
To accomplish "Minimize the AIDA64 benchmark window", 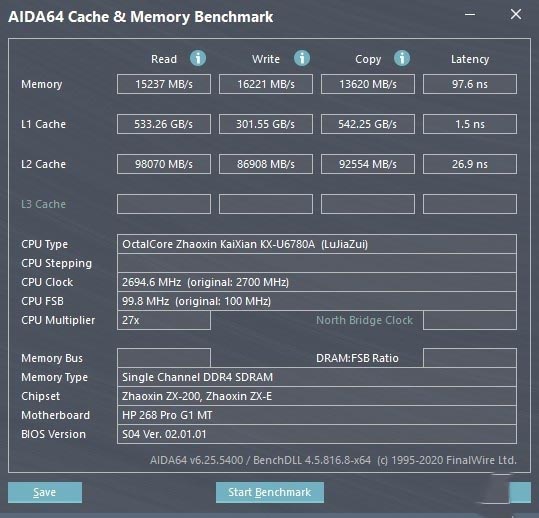I will [x=470, y=14].
